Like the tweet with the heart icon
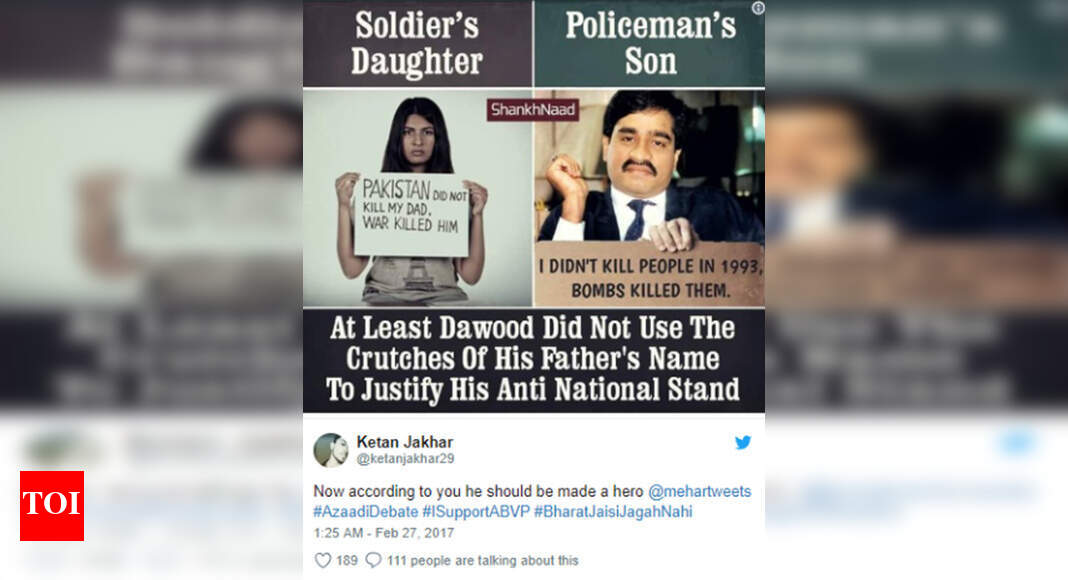Viewport: 1068px width, 580px height. tap(322, 560)
